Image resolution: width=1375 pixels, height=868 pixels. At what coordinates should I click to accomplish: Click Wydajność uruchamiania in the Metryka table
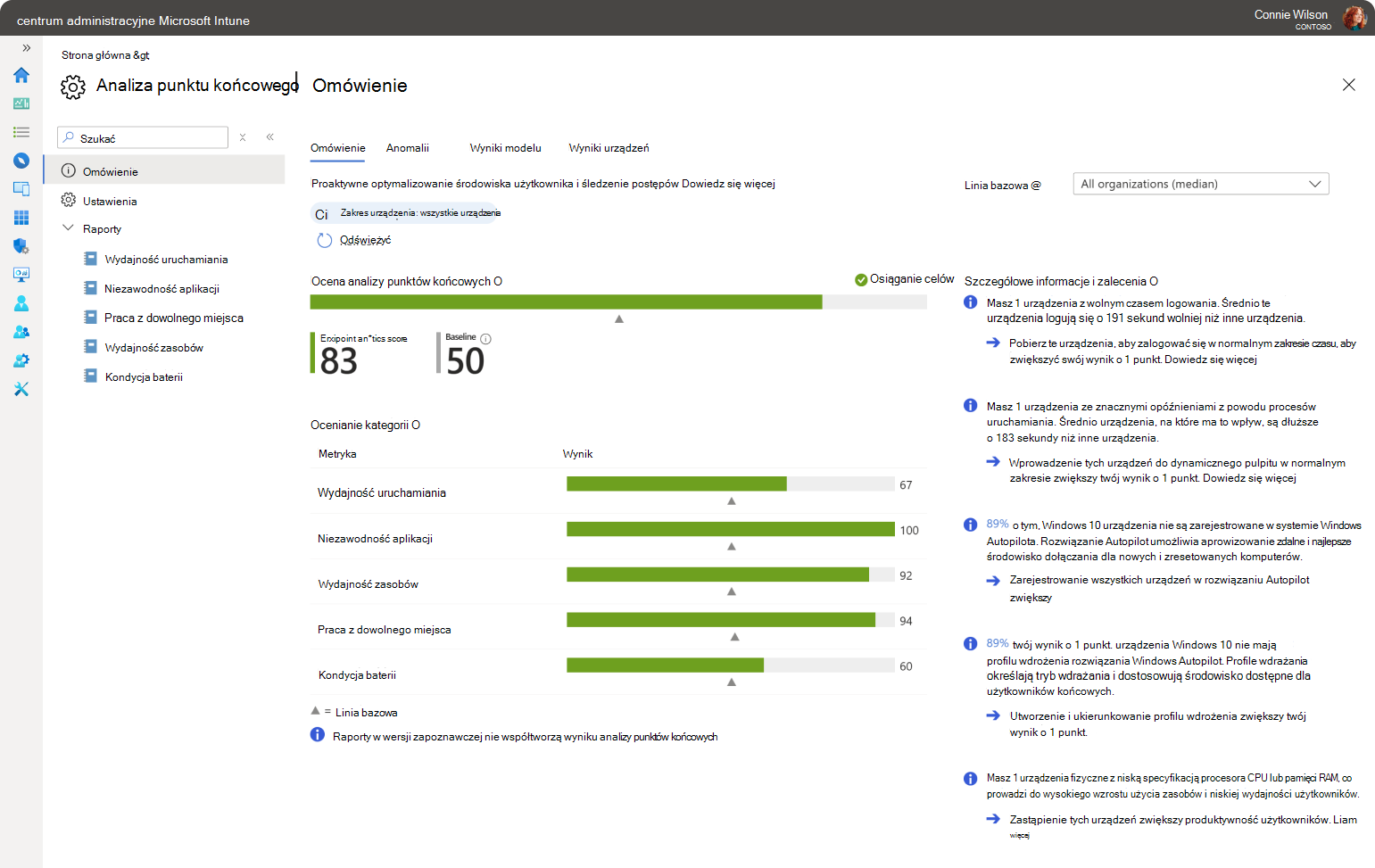[x=382, y=493]
